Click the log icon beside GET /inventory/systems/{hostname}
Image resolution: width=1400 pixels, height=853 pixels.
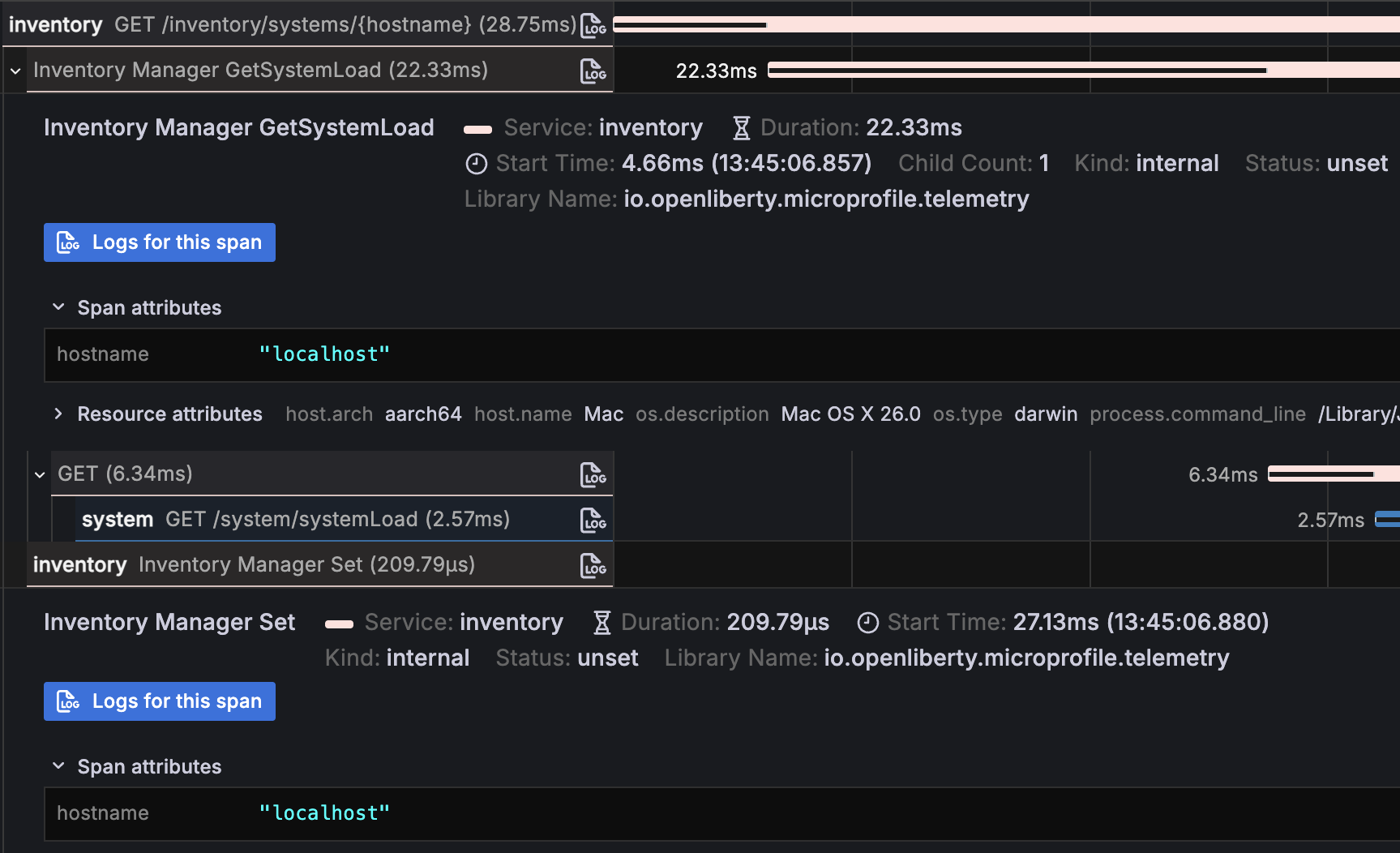tap(593, 24)
